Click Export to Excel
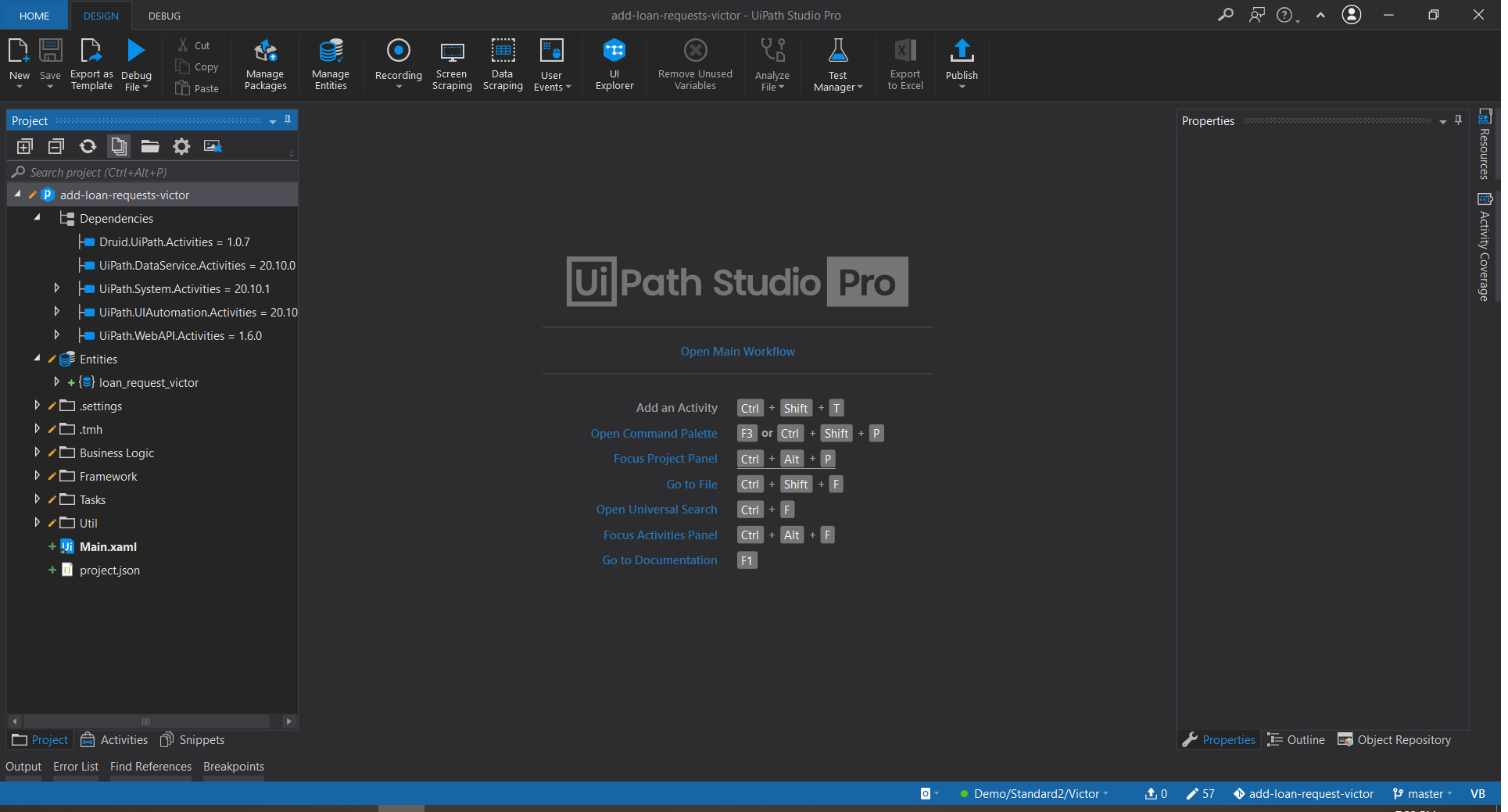This screenshot has height=812, width=1508. 905,64
